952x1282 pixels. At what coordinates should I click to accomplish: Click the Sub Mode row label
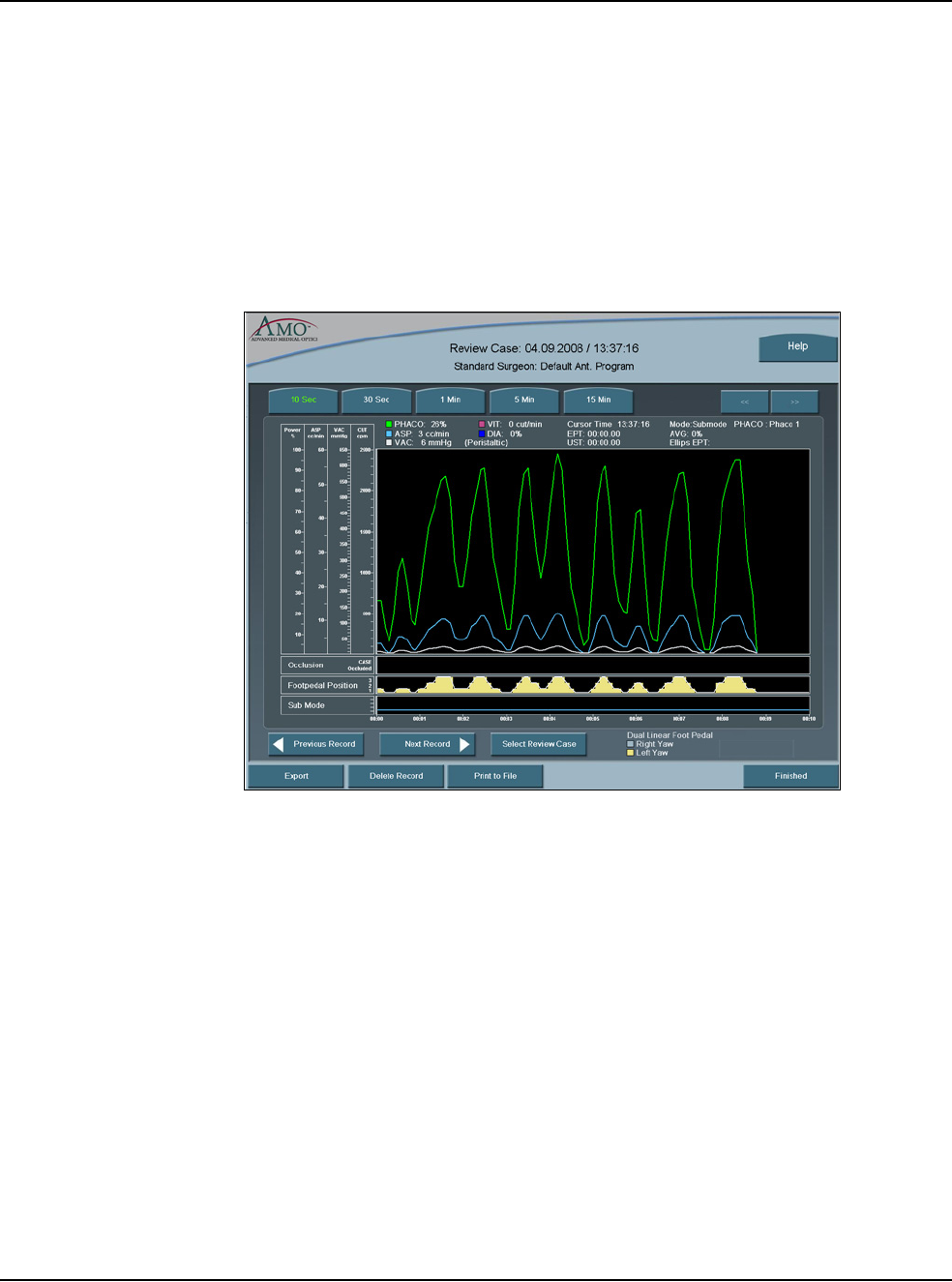pos(306,705)
